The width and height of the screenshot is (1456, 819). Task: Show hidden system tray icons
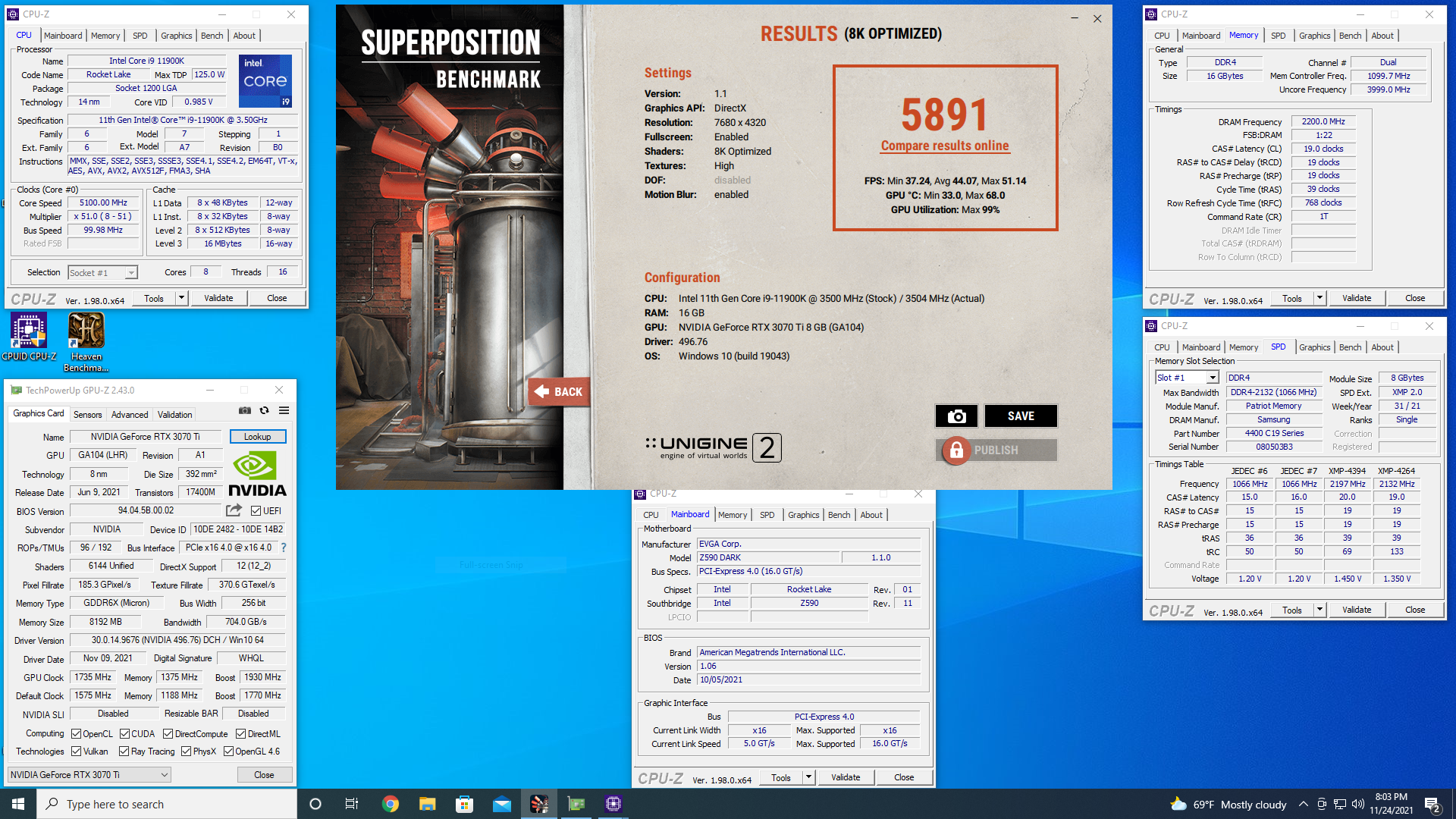point(1303,804)
